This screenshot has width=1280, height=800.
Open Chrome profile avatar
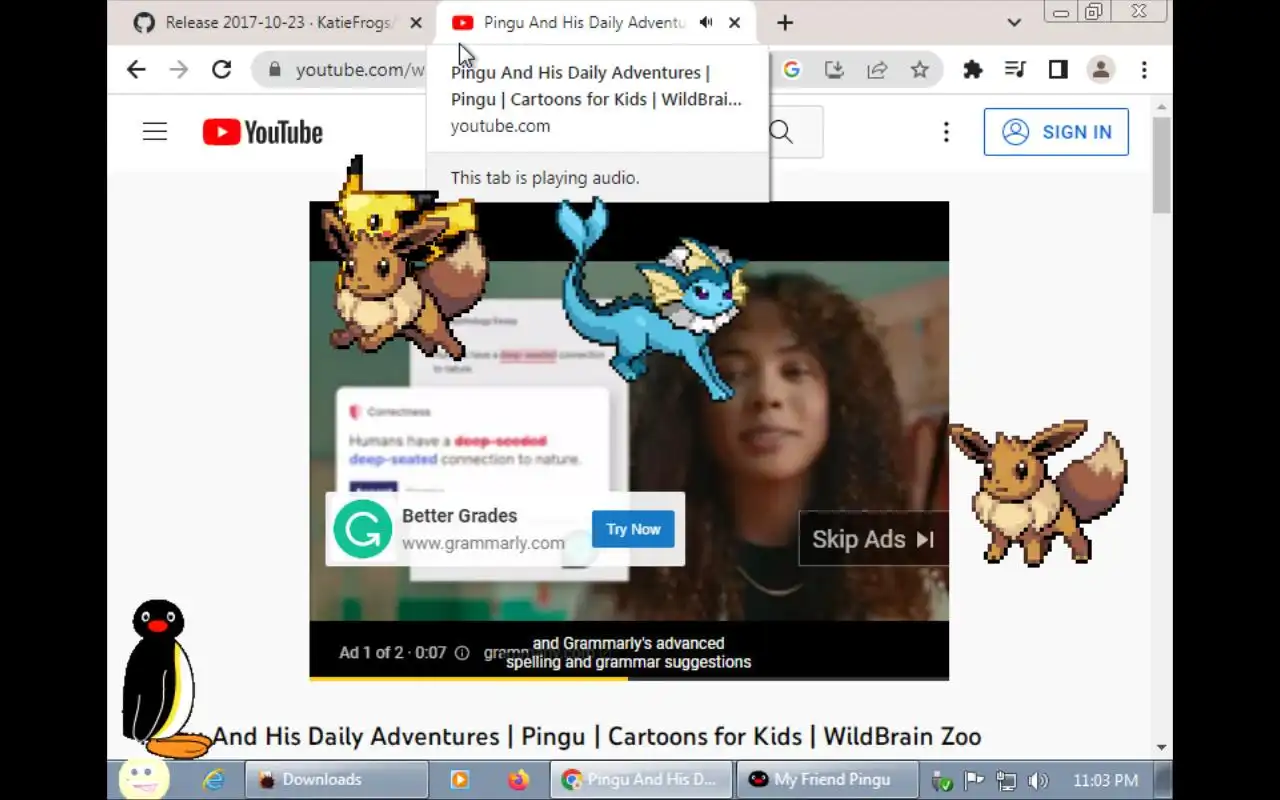[x=1101, y=69]
